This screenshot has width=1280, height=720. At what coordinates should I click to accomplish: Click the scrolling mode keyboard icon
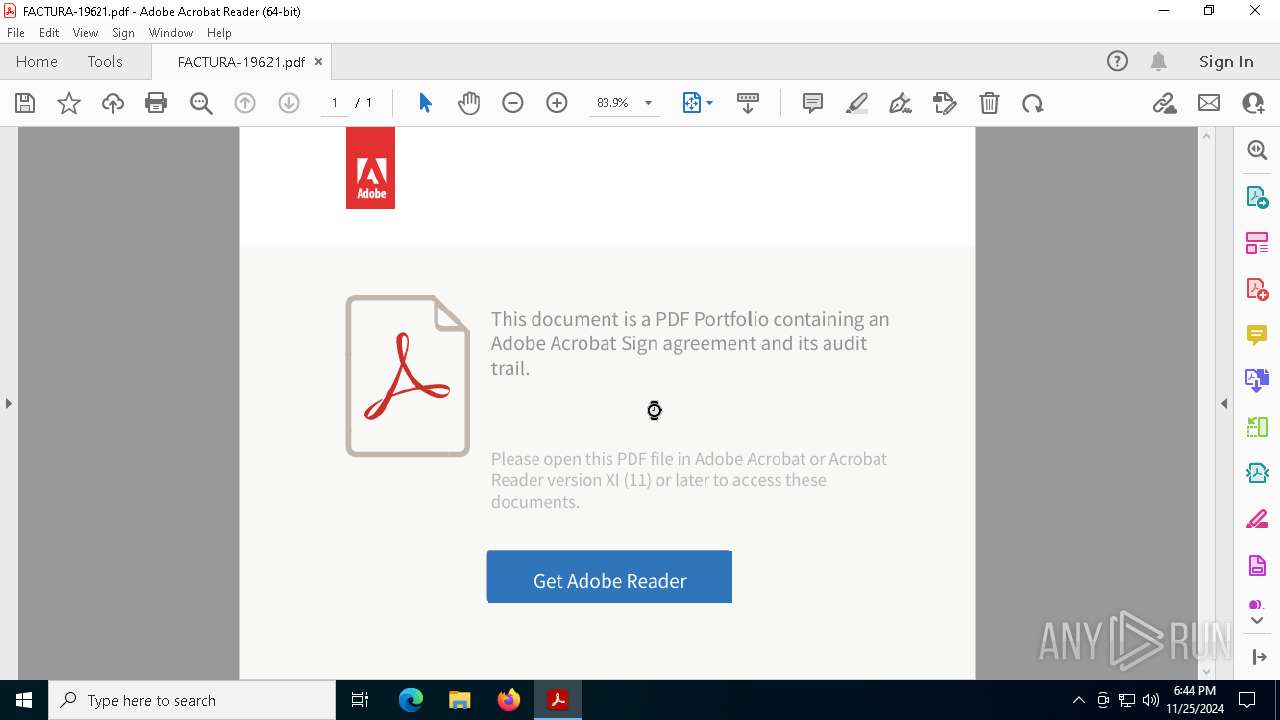pyautogui.click(x=748, y=103)
